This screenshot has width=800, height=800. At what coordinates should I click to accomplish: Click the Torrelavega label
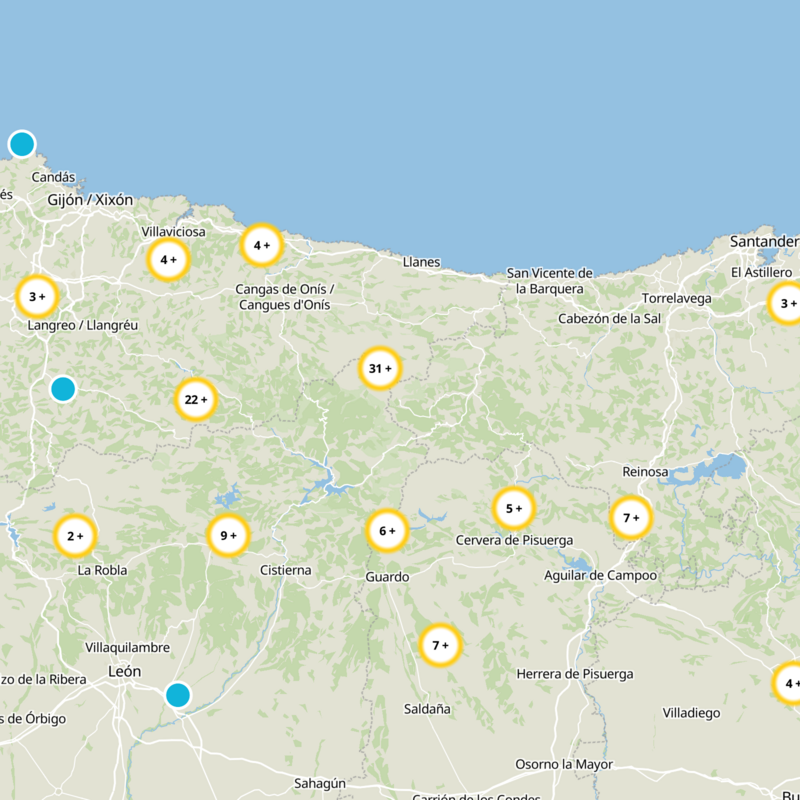(677, 298)
